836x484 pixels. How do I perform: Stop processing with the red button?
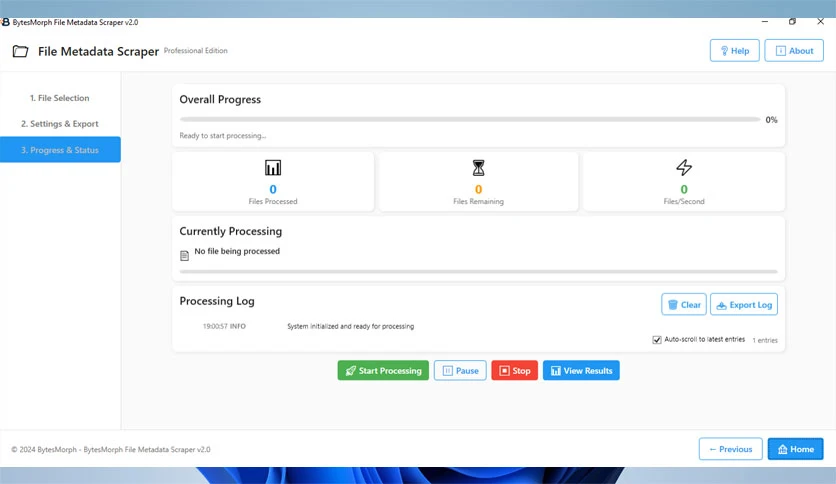pyautogui.click(x=515, y=370)
